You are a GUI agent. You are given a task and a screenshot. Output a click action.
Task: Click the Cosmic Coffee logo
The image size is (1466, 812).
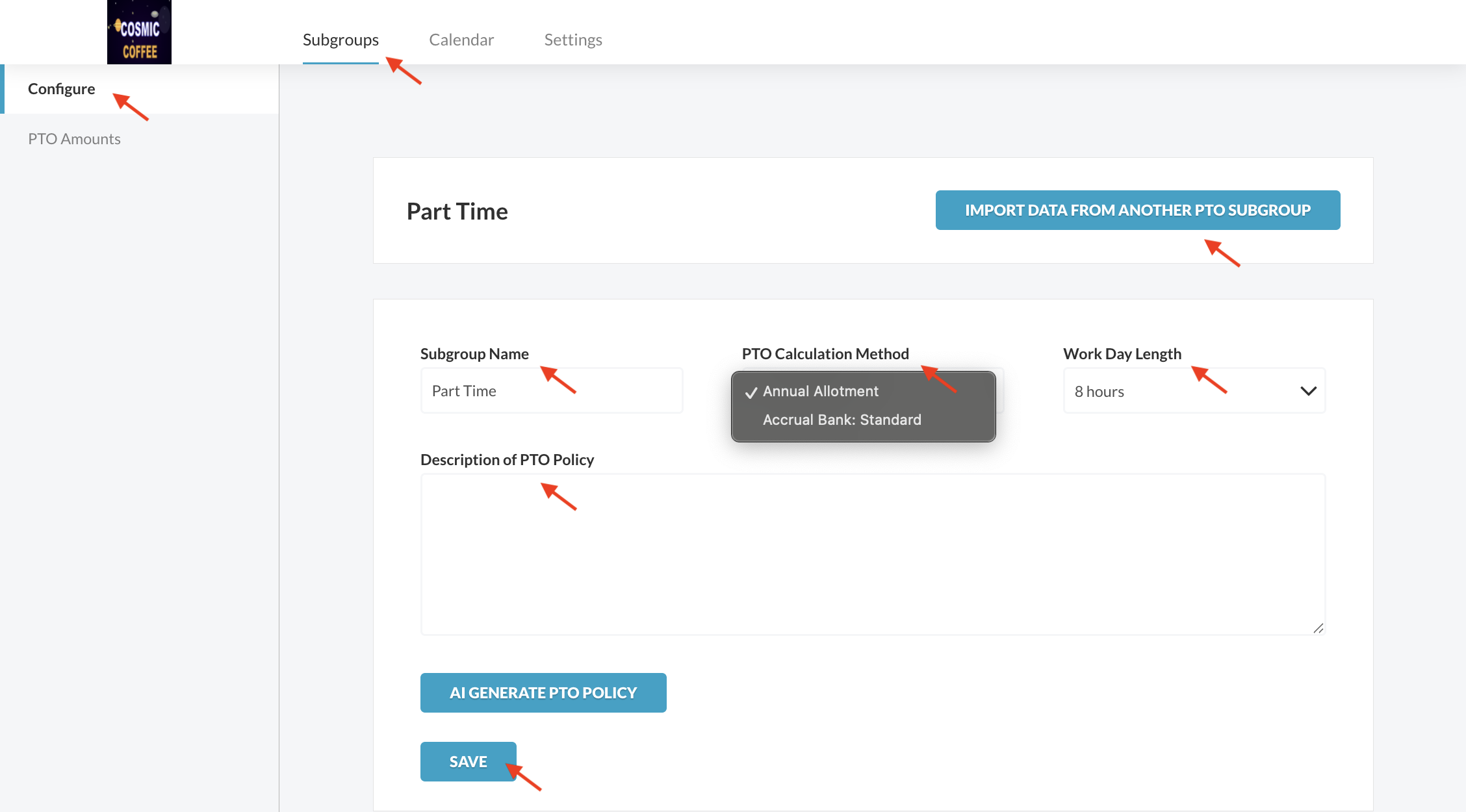tap(139, 32)
